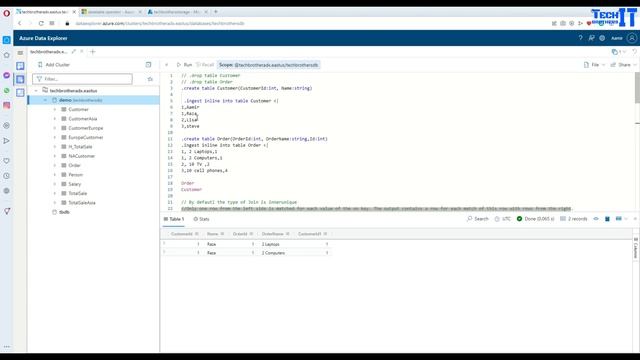Click the tbdb database icon
The height and width of the screenshot is (360, 640).
pyautogui.click(x=54, y=212)
